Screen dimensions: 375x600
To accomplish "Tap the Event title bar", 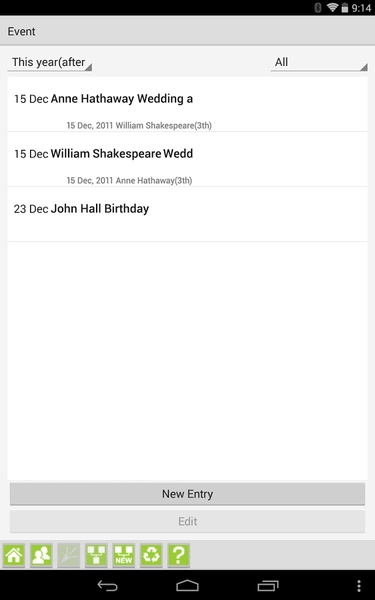I will pyautogui.click(x=188, y=31).
